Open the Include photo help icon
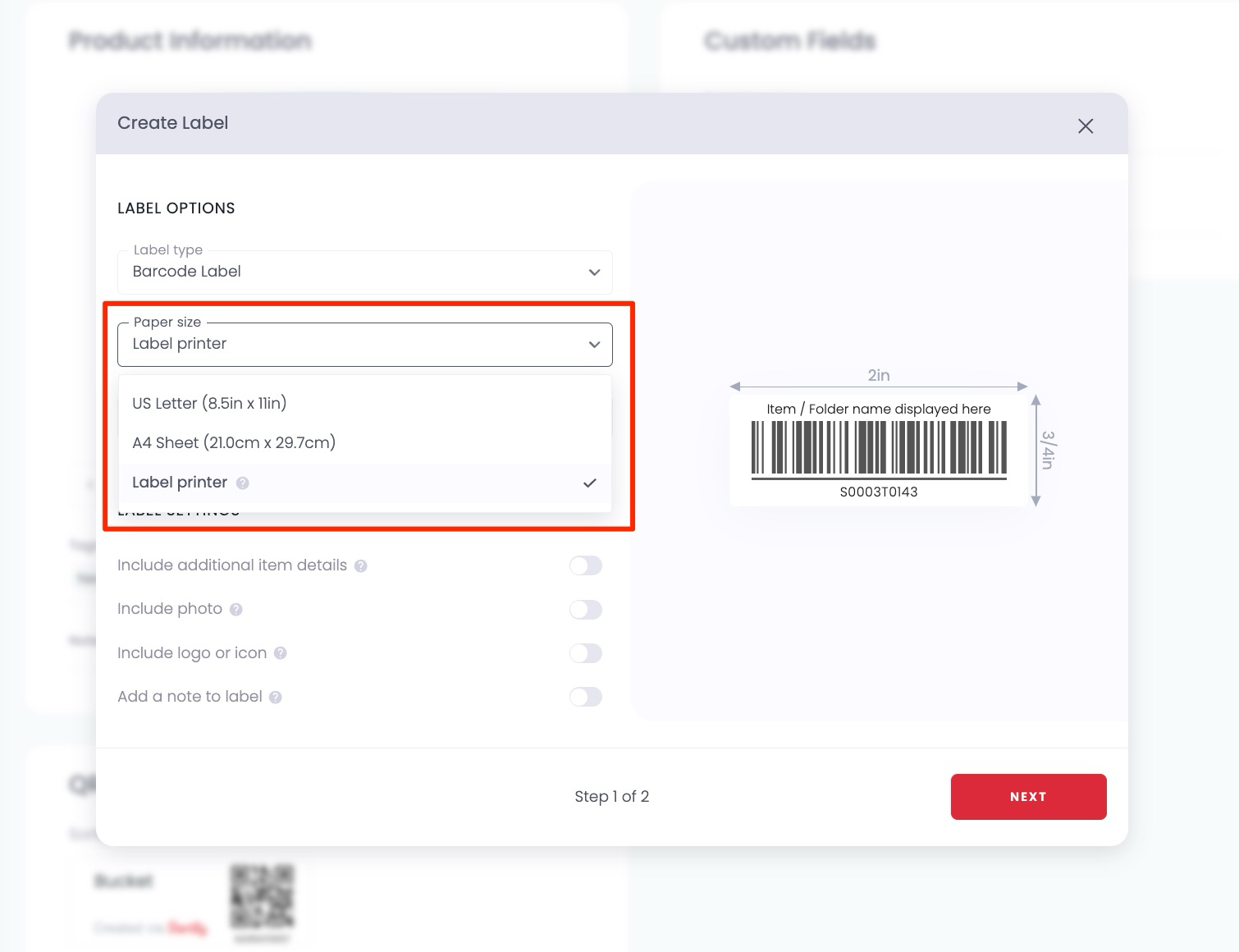This screenshot has height=952, width=1239. [235, 609]
